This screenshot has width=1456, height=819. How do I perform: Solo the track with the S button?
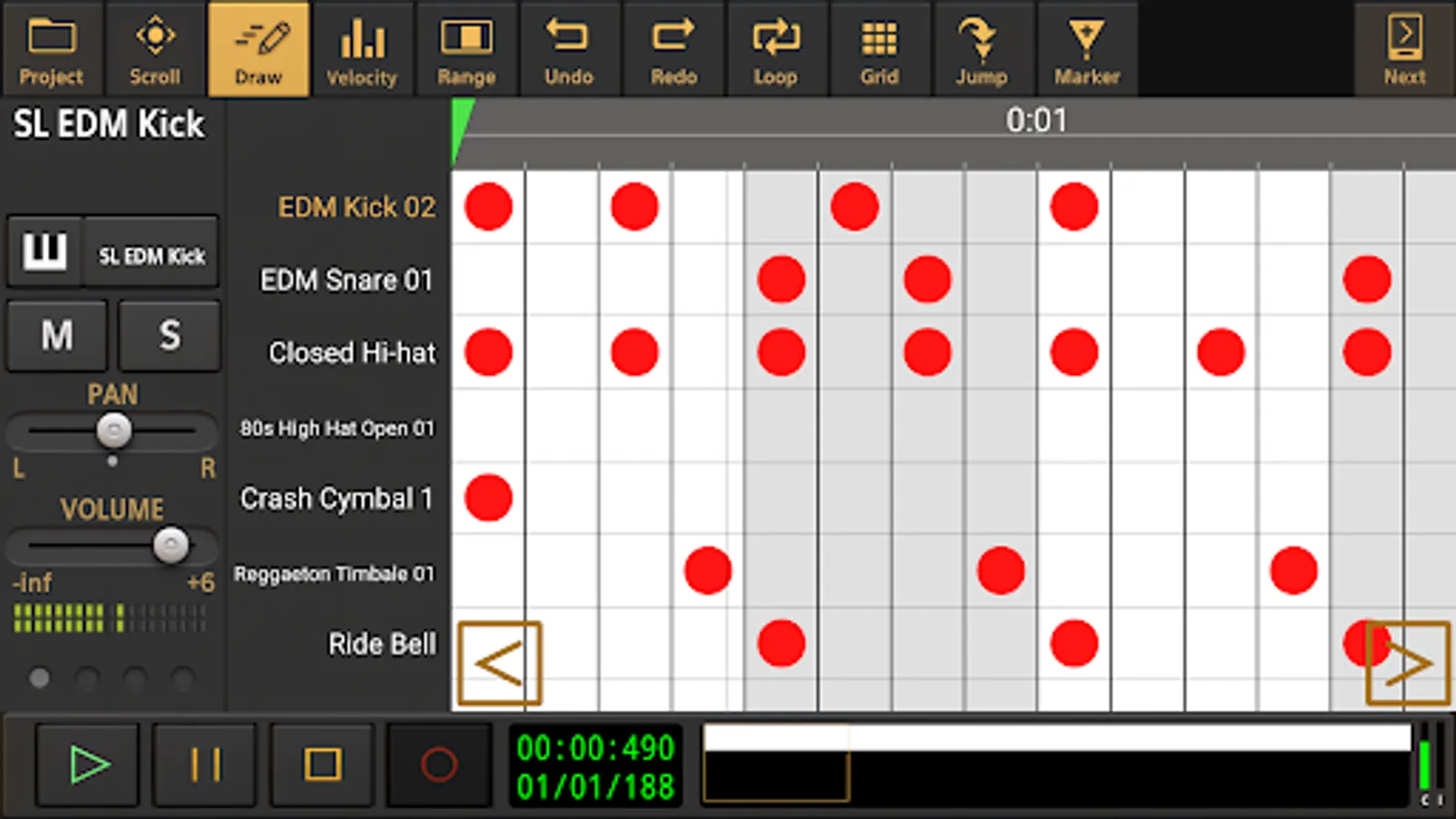(169, 335)
